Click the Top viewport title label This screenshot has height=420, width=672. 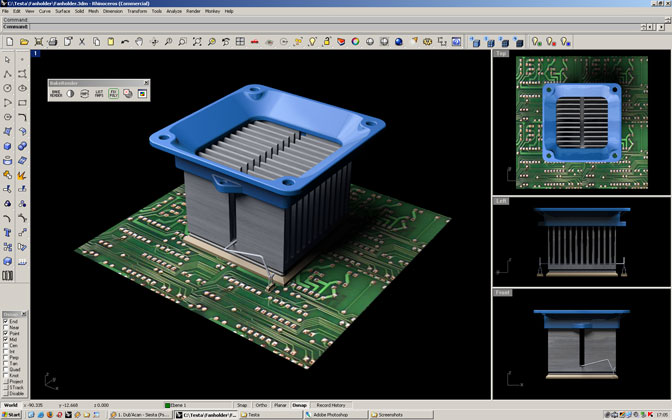coord(501,54)
